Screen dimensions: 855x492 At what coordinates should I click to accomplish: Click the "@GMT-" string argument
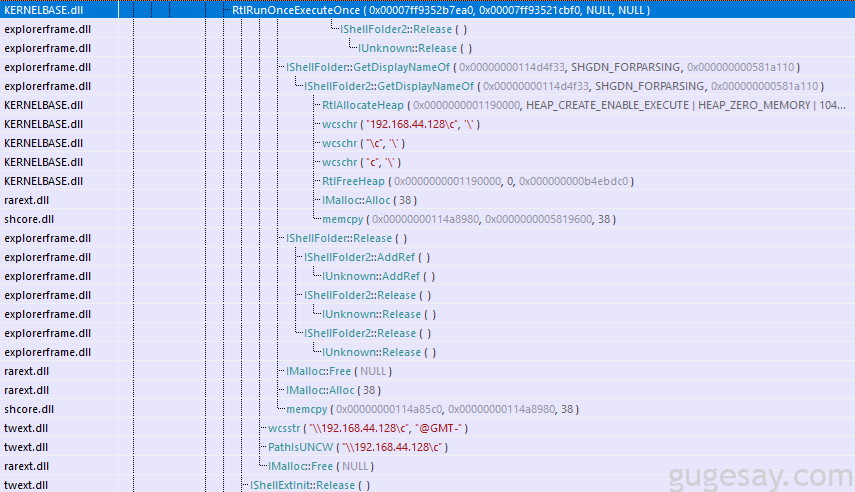point(438,428)
